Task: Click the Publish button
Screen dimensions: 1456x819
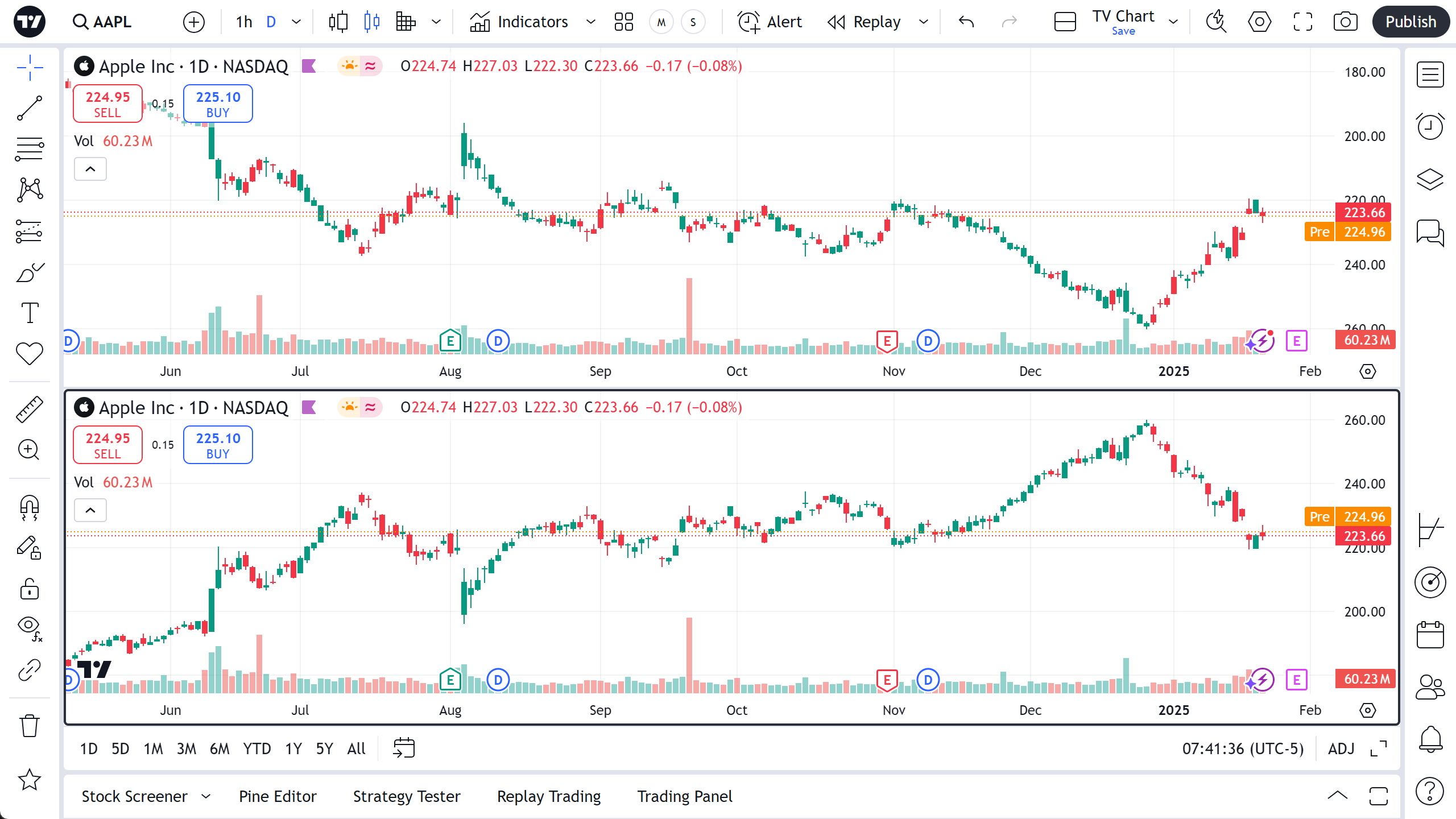Action: (1410, 22)
